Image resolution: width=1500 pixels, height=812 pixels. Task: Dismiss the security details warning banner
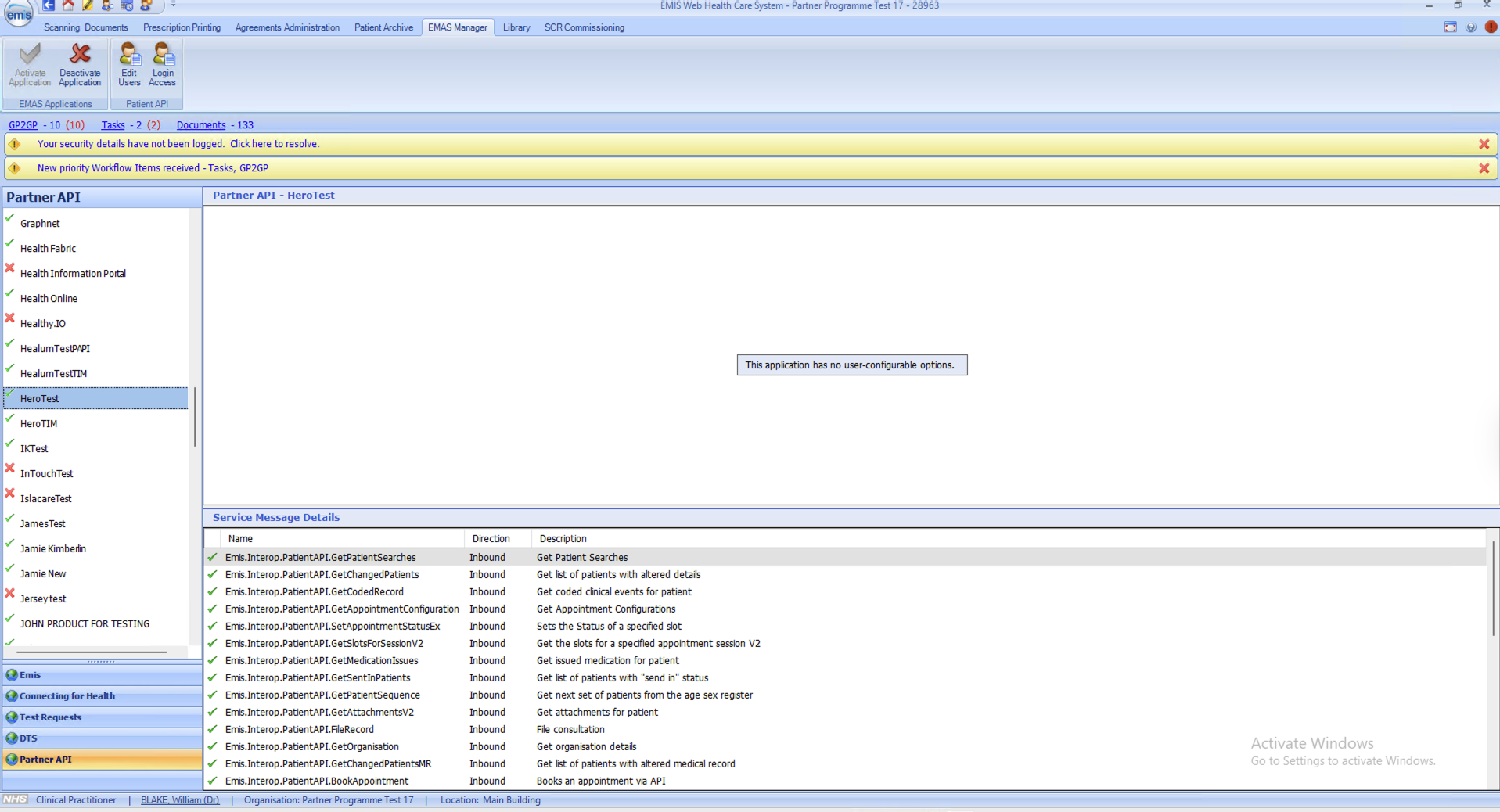point(1484,144)
